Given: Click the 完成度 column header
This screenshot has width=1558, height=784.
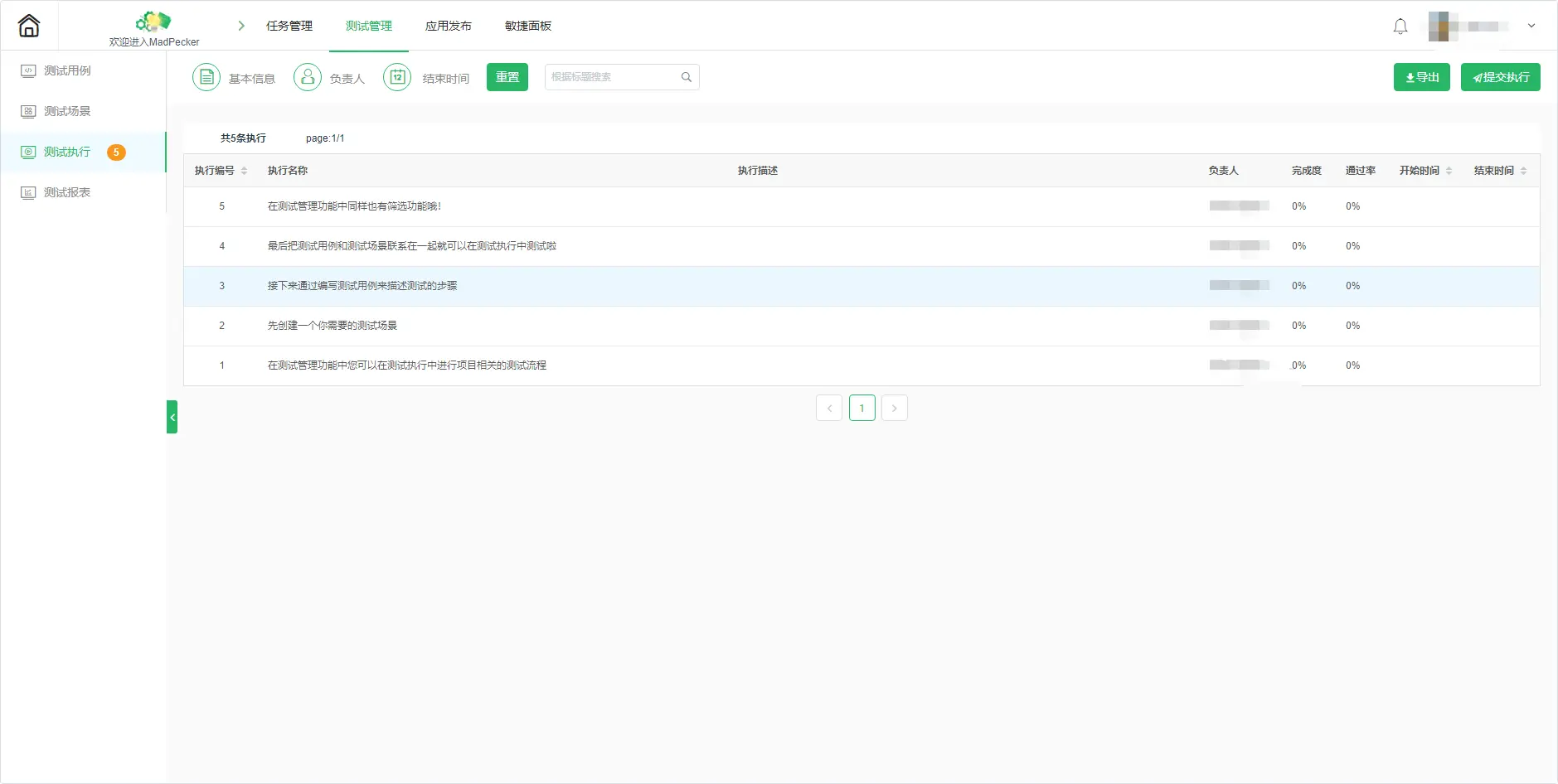Looking at the screenshot, I should click(1307, 171).
